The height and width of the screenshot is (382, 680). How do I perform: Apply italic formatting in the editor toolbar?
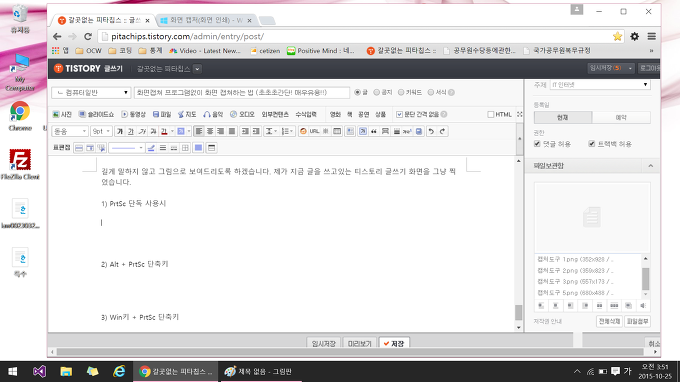142,131
